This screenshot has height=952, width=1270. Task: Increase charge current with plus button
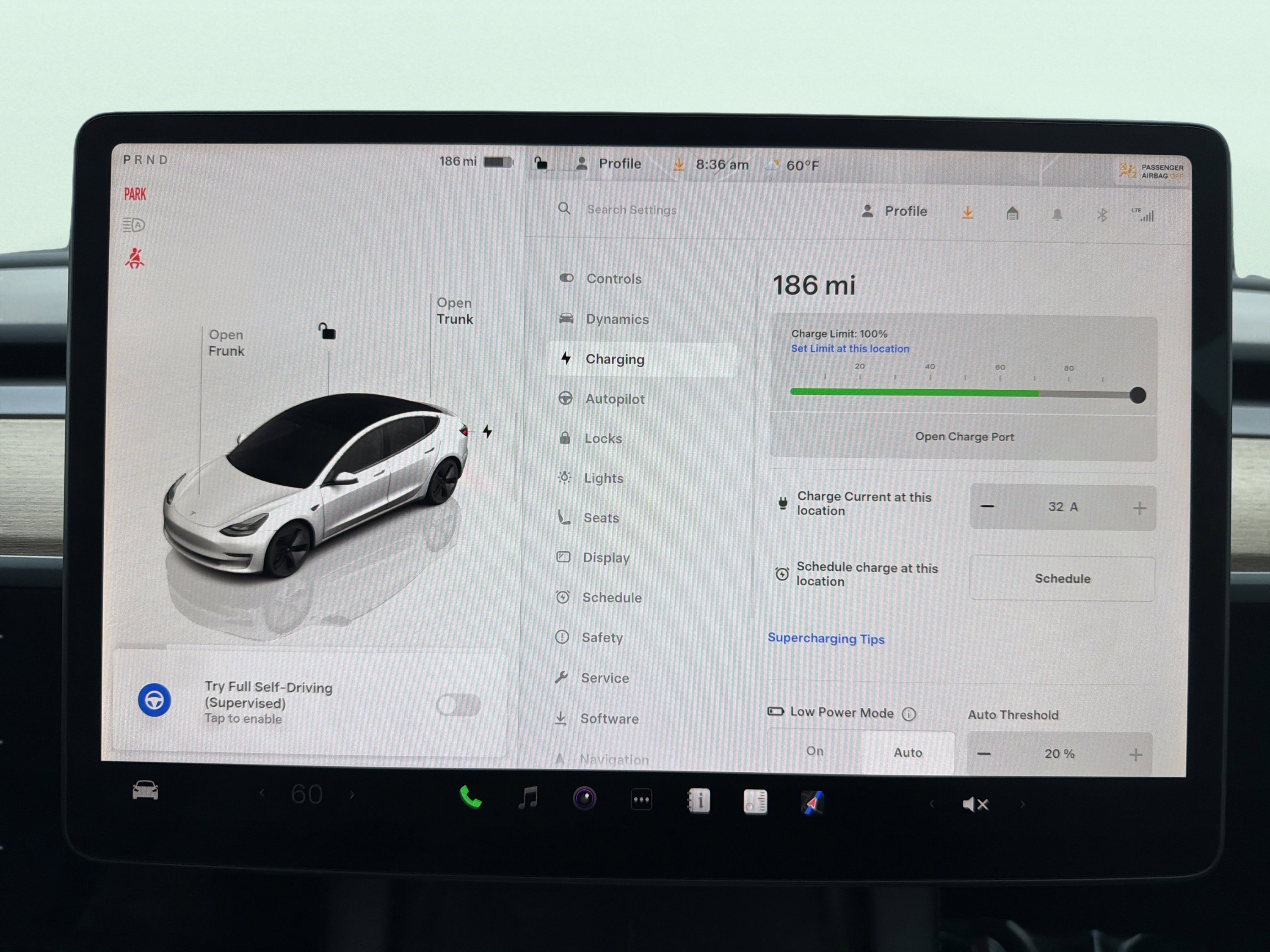1140,508
